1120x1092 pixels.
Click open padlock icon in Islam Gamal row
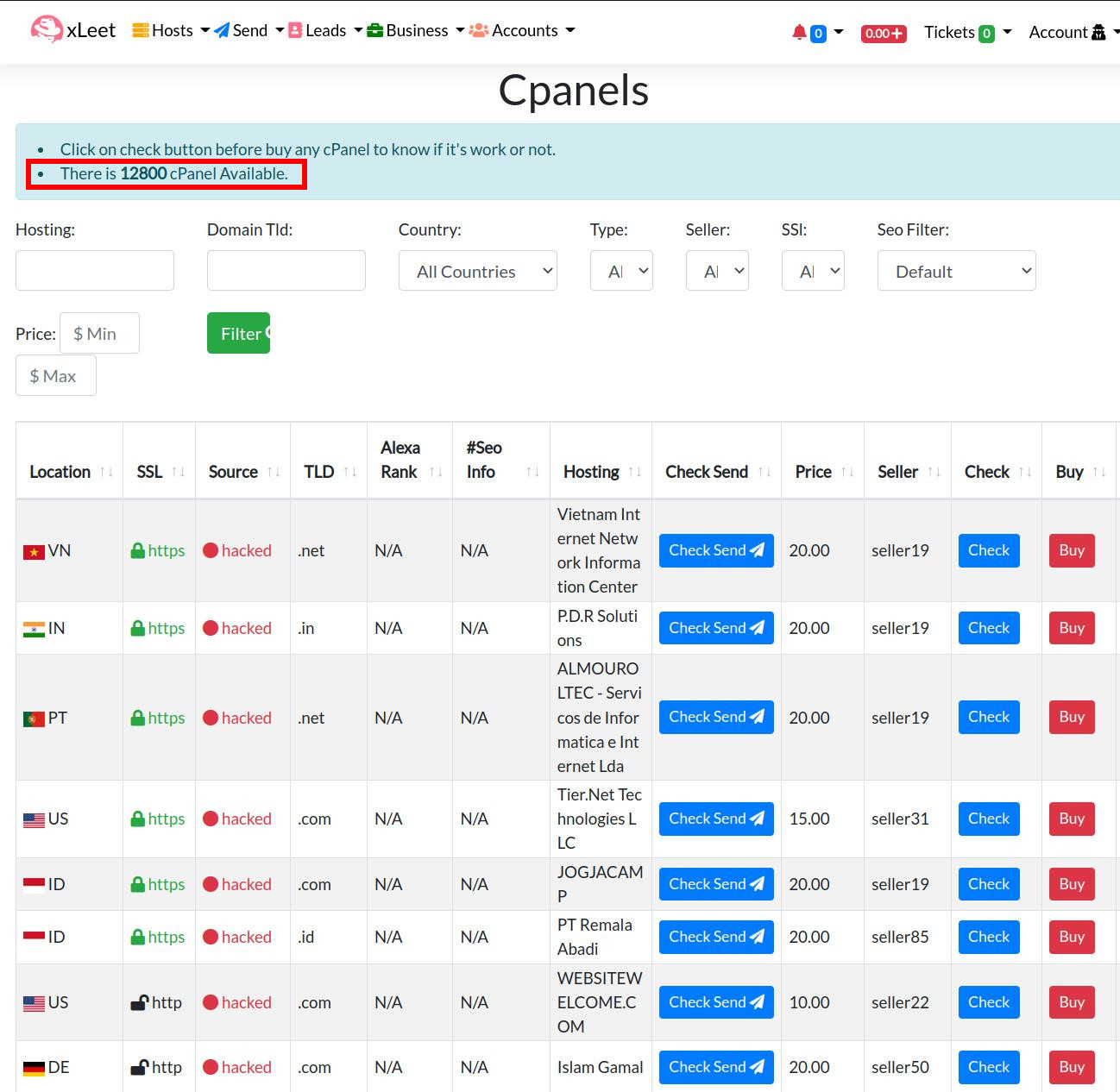[139, 1067]
